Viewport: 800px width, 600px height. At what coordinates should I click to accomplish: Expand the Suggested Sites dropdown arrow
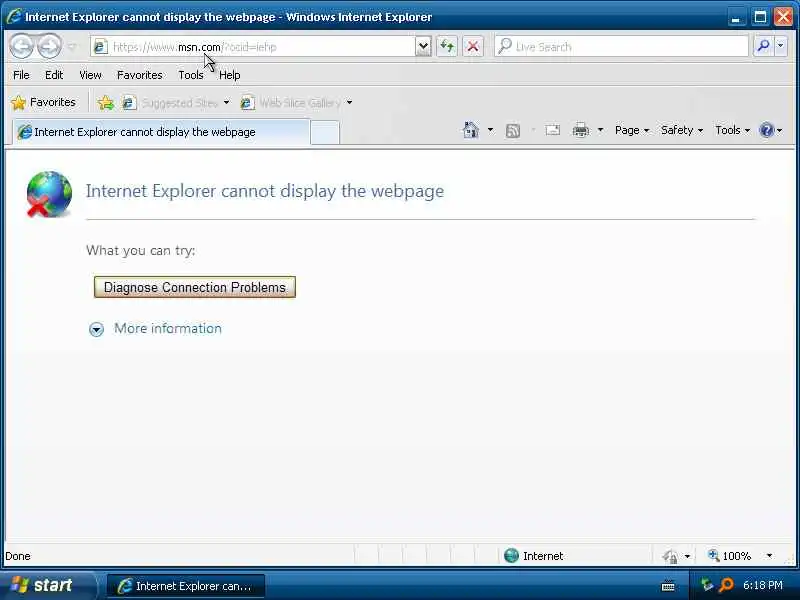click(227, 103)
